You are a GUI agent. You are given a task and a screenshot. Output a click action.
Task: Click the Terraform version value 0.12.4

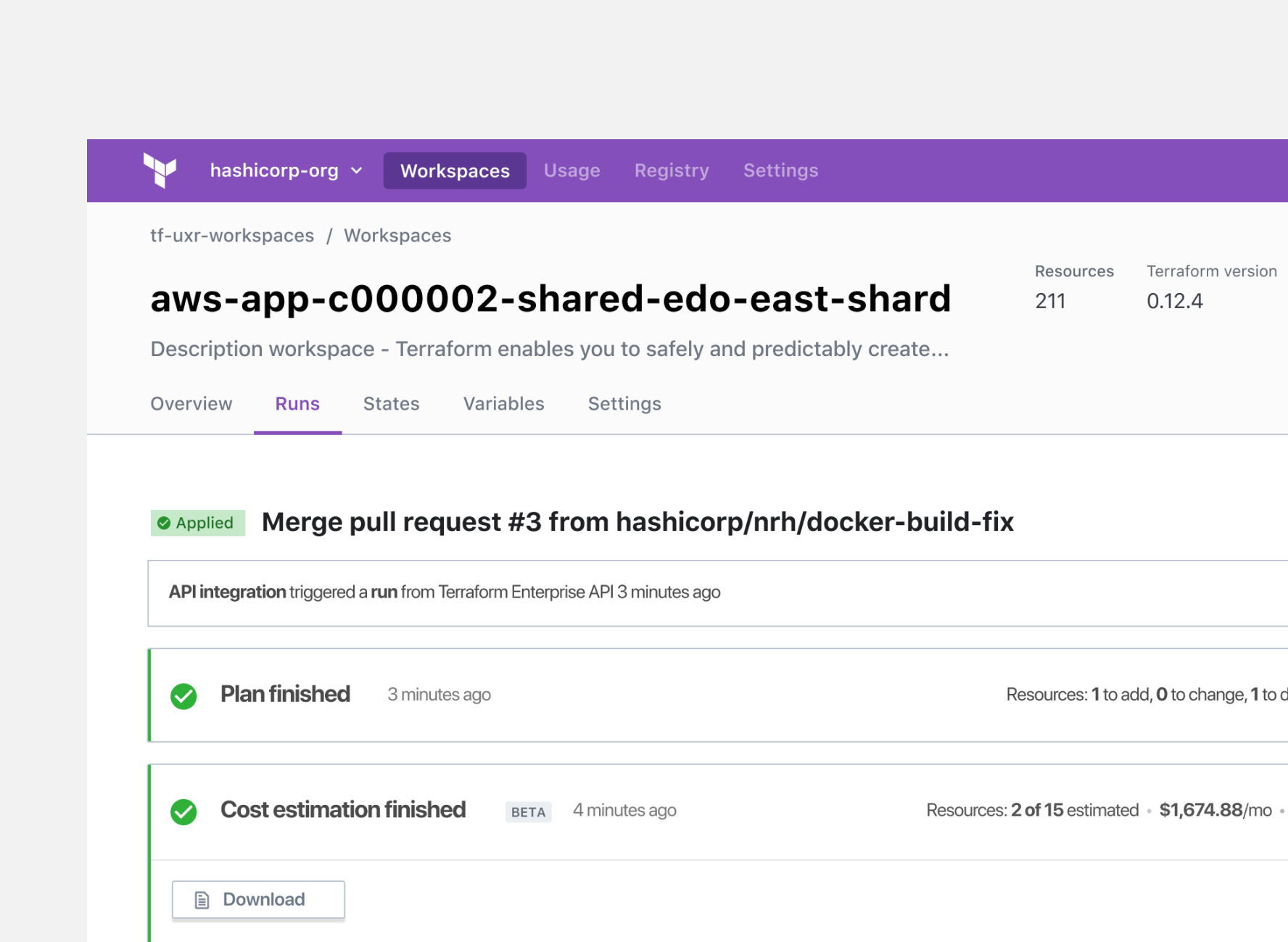tap(1175, 301)
